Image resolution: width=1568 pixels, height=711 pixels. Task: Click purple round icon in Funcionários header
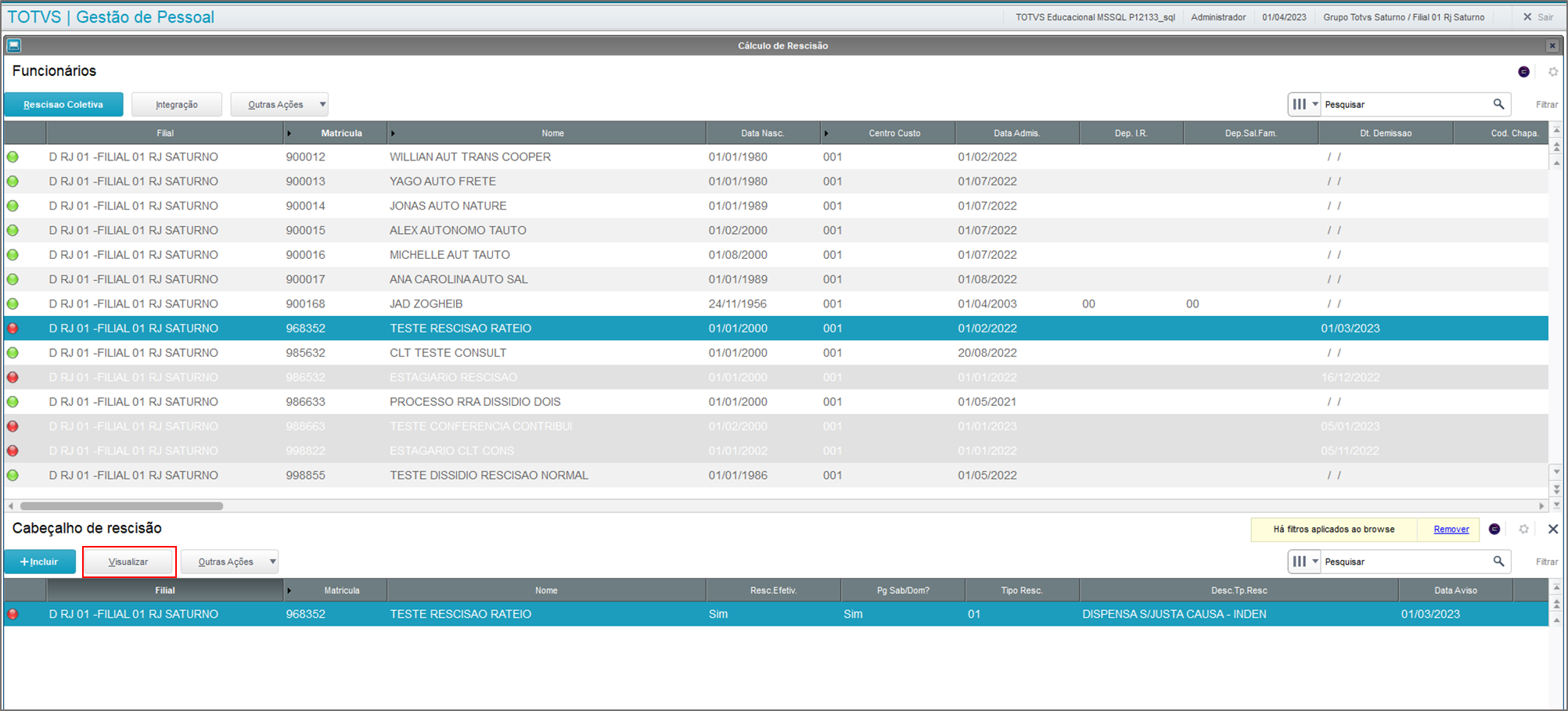(1523, 72)
